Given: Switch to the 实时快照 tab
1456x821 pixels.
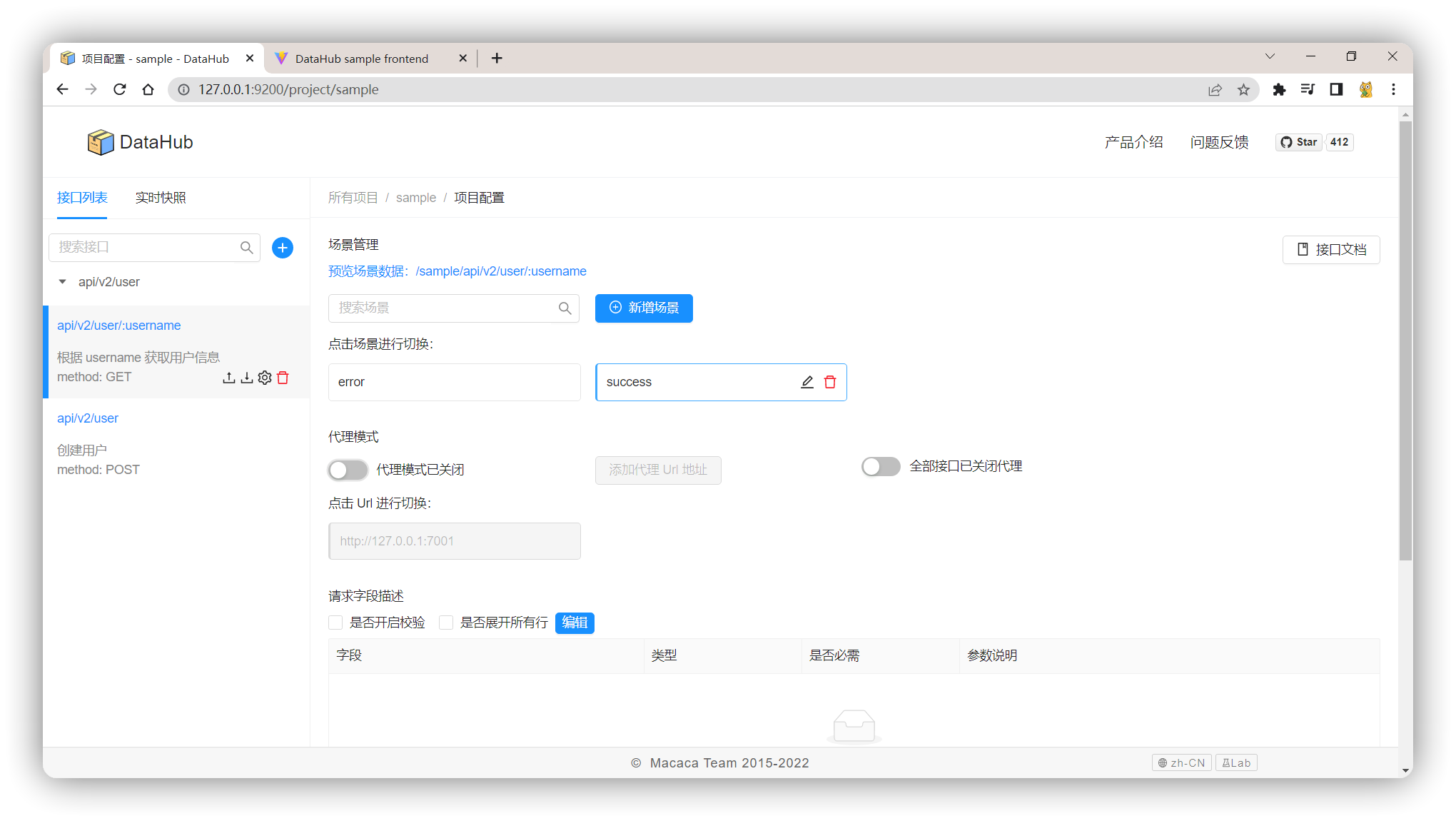Looking at the screenshot, I should (161, 198).
